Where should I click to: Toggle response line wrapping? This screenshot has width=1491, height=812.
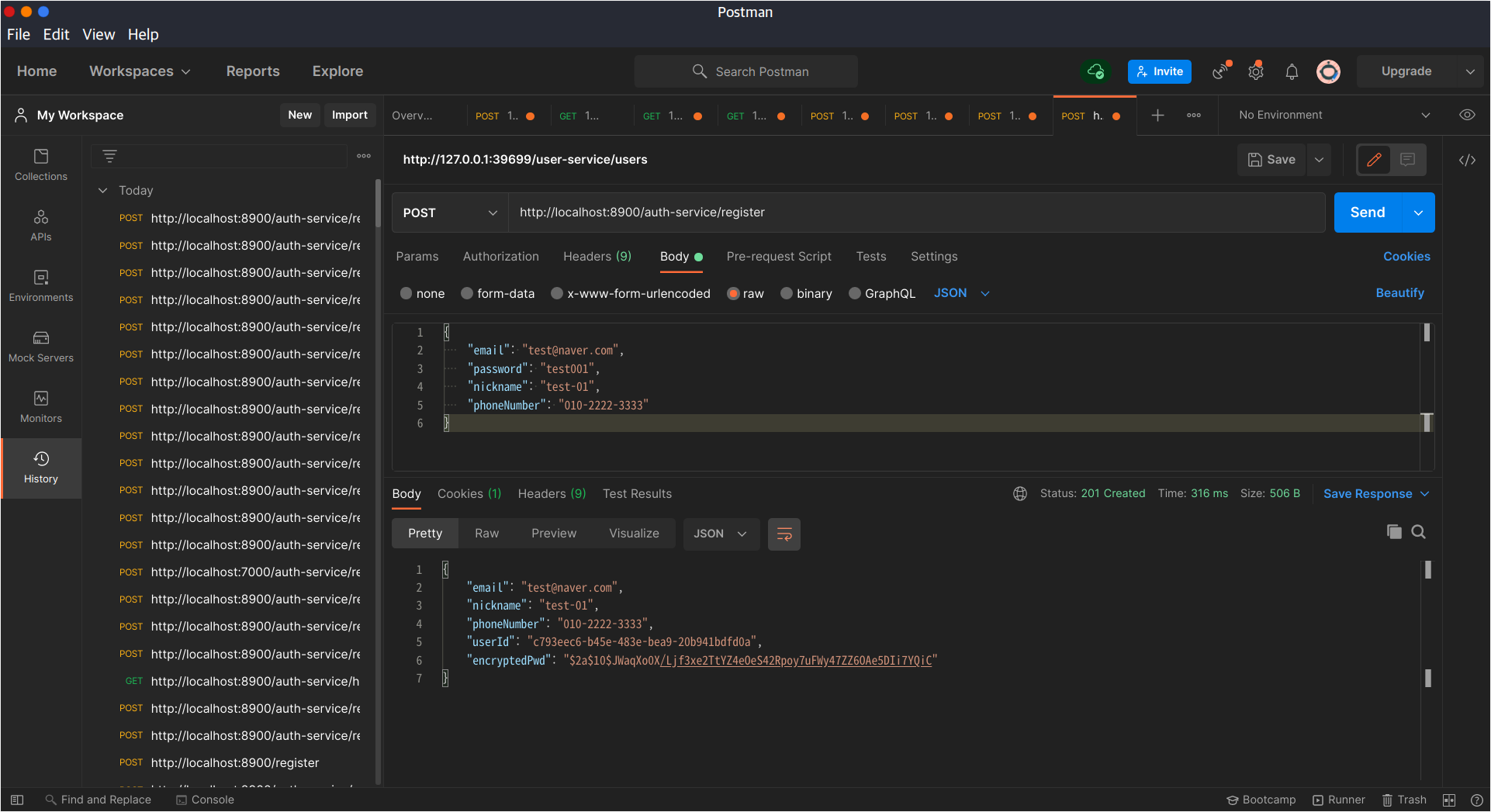[x=784, y=534]
